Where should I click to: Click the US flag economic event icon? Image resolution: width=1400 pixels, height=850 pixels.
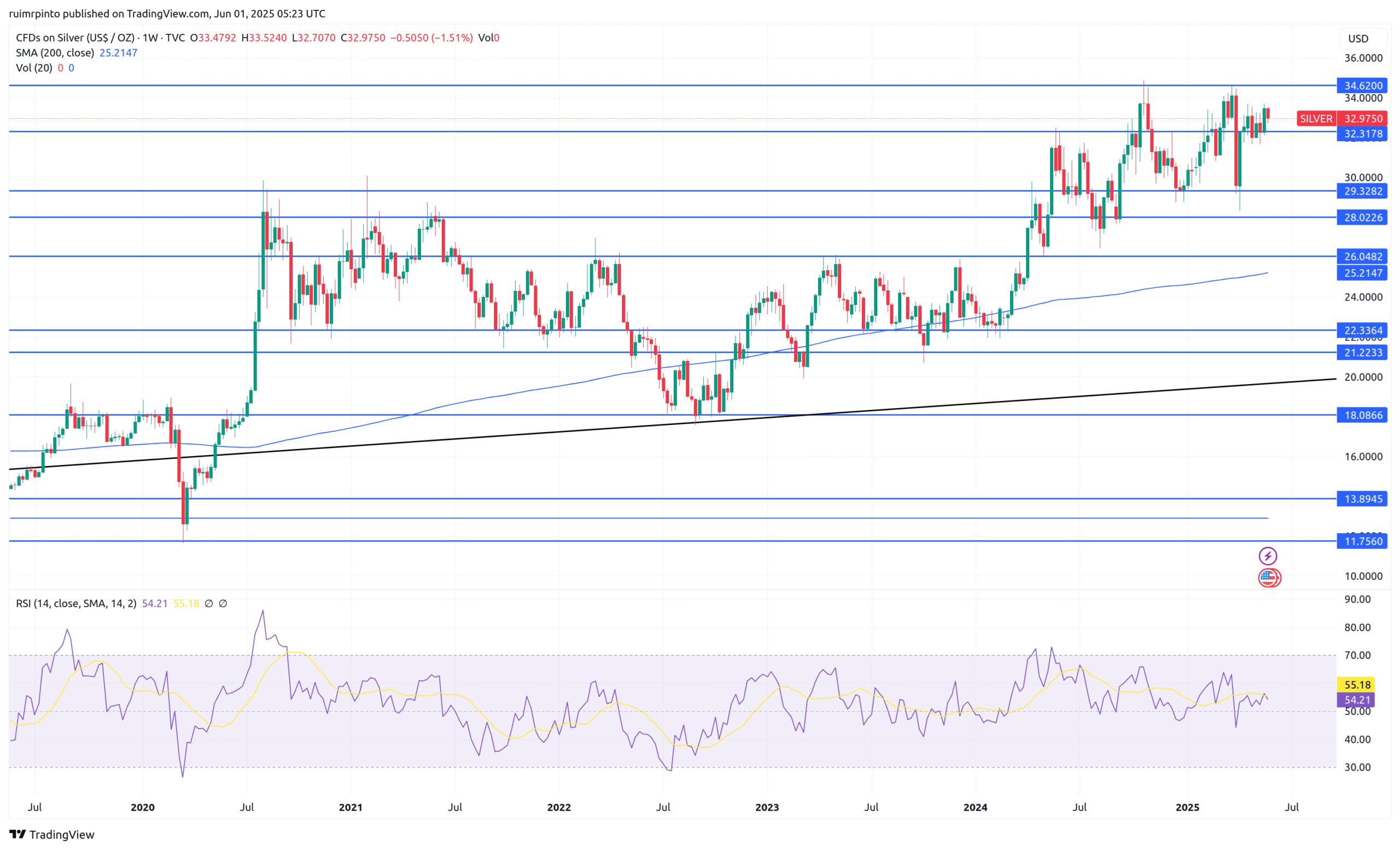click(x=1269, y=578)
